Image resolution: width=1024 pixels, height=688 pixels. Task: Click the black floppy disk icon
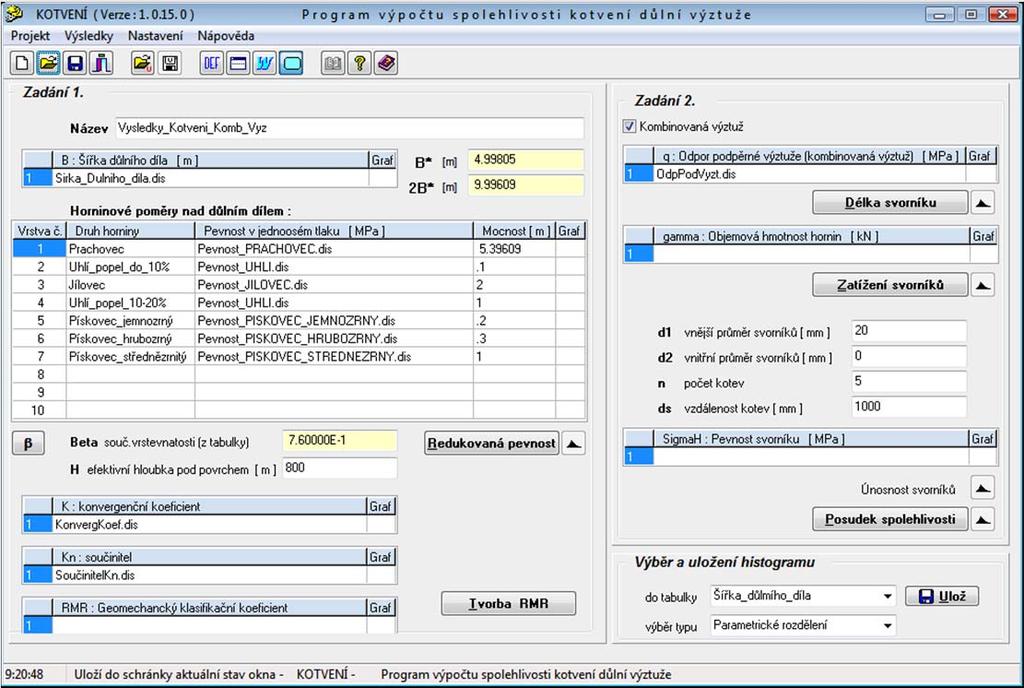point(170,63)
